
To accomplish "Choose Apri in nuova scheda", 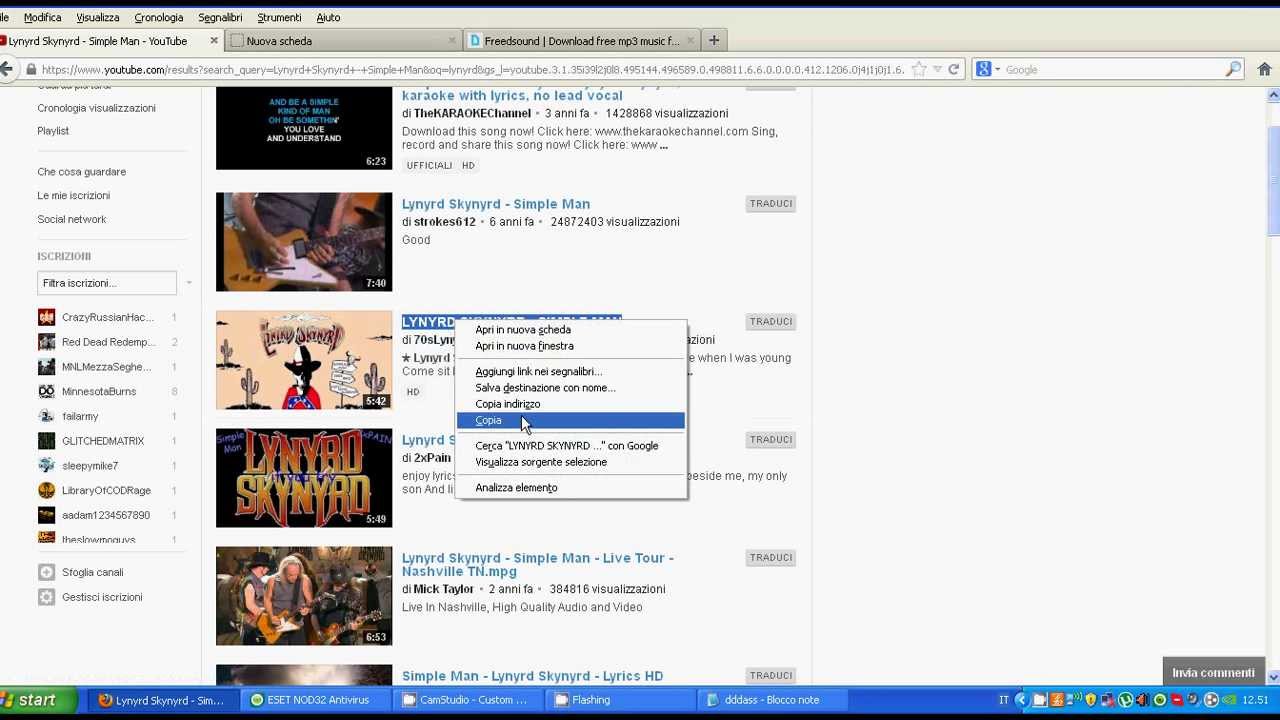I will [x=570, y=330].
